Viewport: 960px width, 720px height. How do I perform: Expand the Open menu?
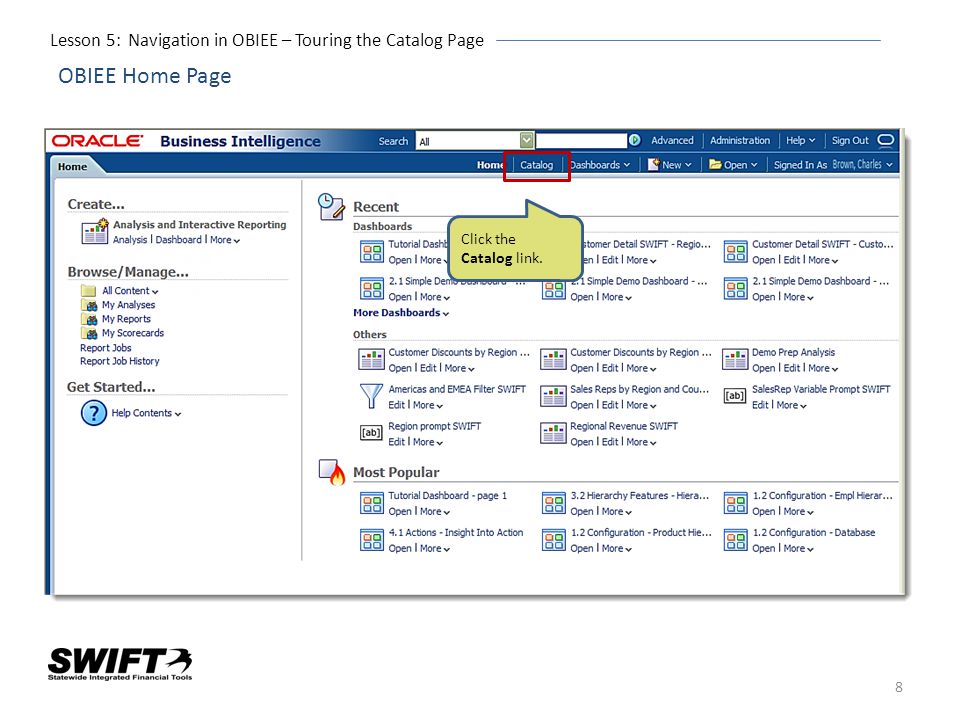click(741, 165)
